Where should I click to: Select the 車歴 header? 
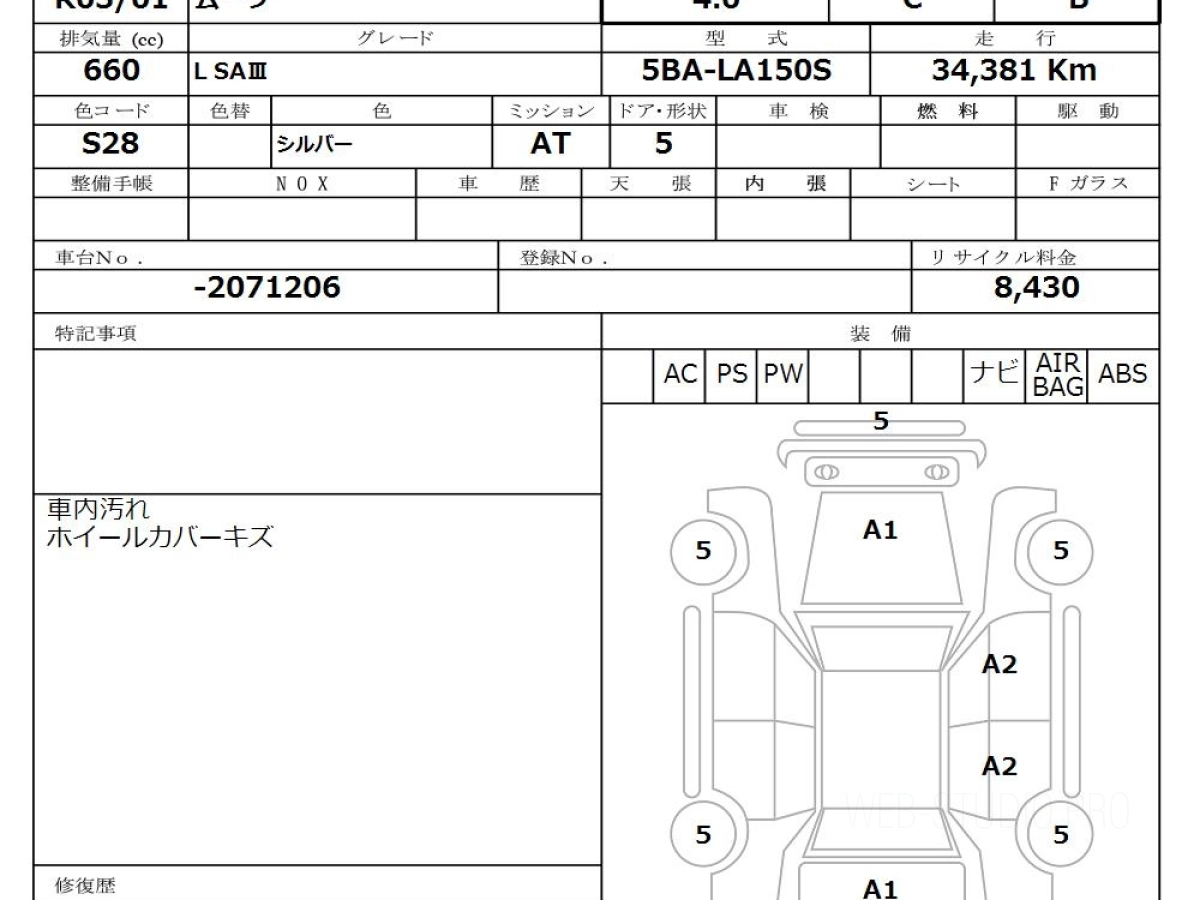[498, 183]
